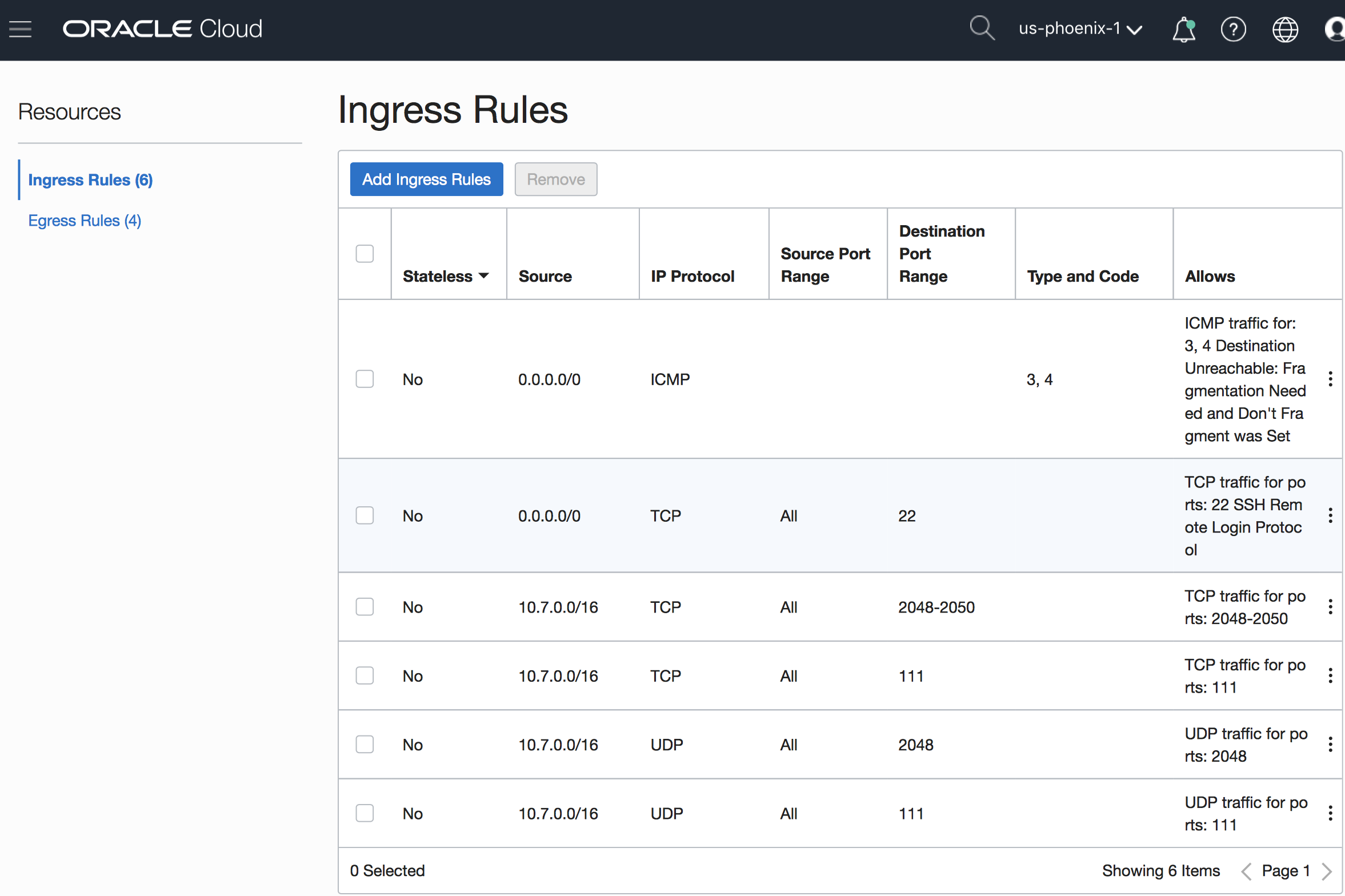Click the Remove button
1345x896 pixels.
tap(555, 179)
